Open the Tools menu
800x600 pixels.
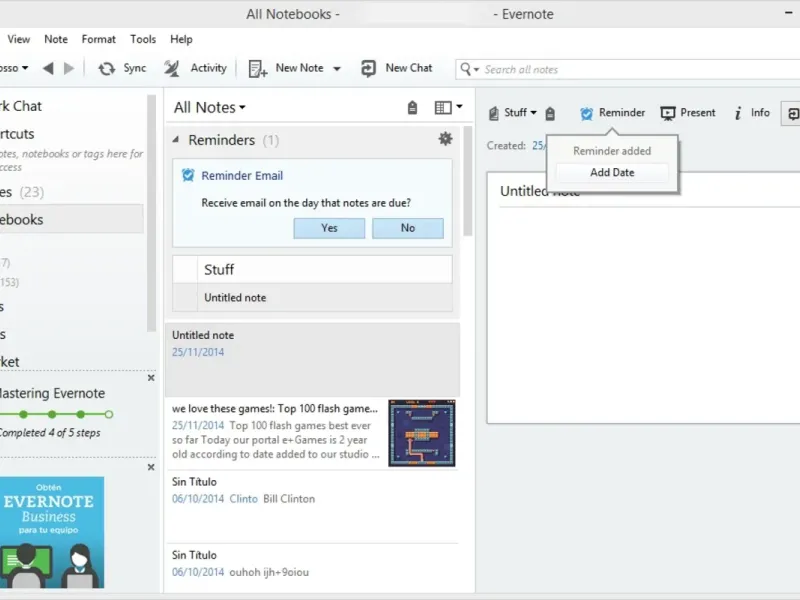coord(143,39)
